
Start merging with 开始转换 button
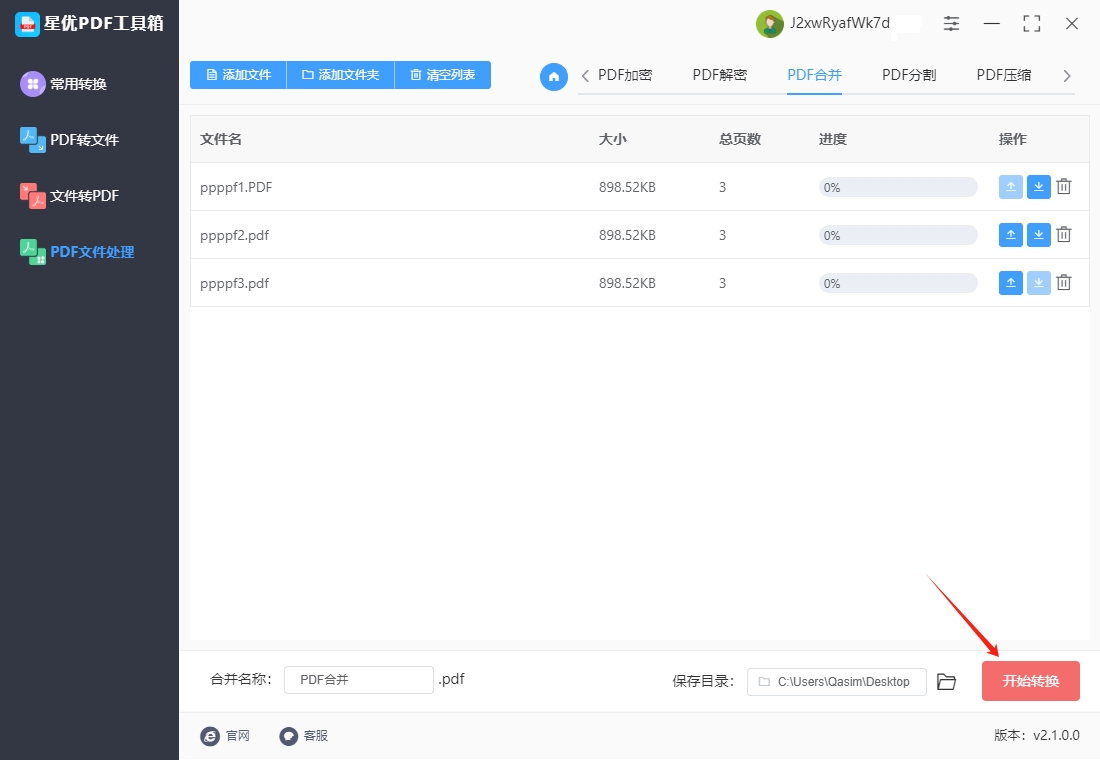tap(1031, 681)
